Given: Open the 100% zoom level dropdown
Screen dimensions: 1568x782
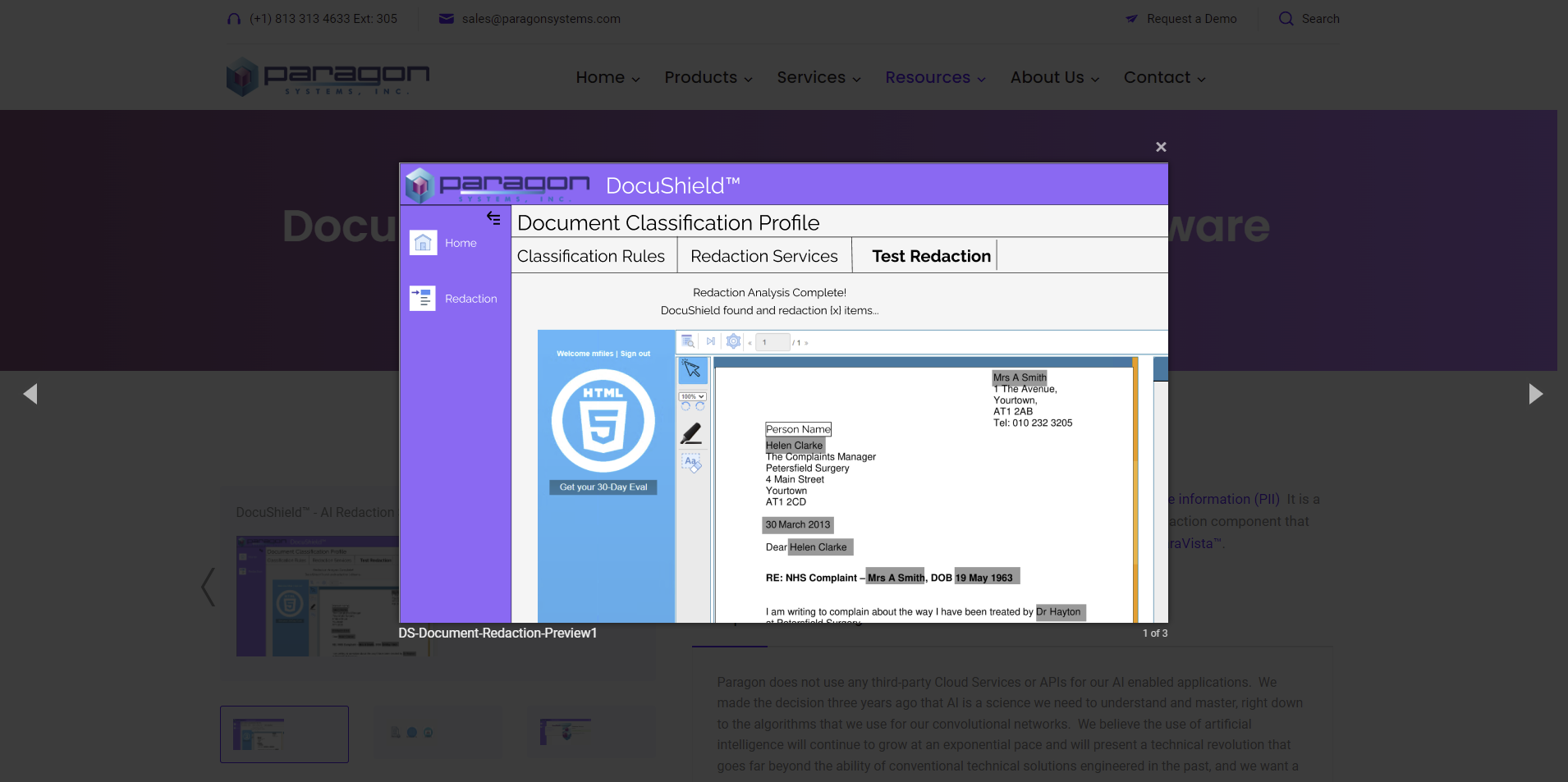Looking at the screenshot, I should pos(692,396).
